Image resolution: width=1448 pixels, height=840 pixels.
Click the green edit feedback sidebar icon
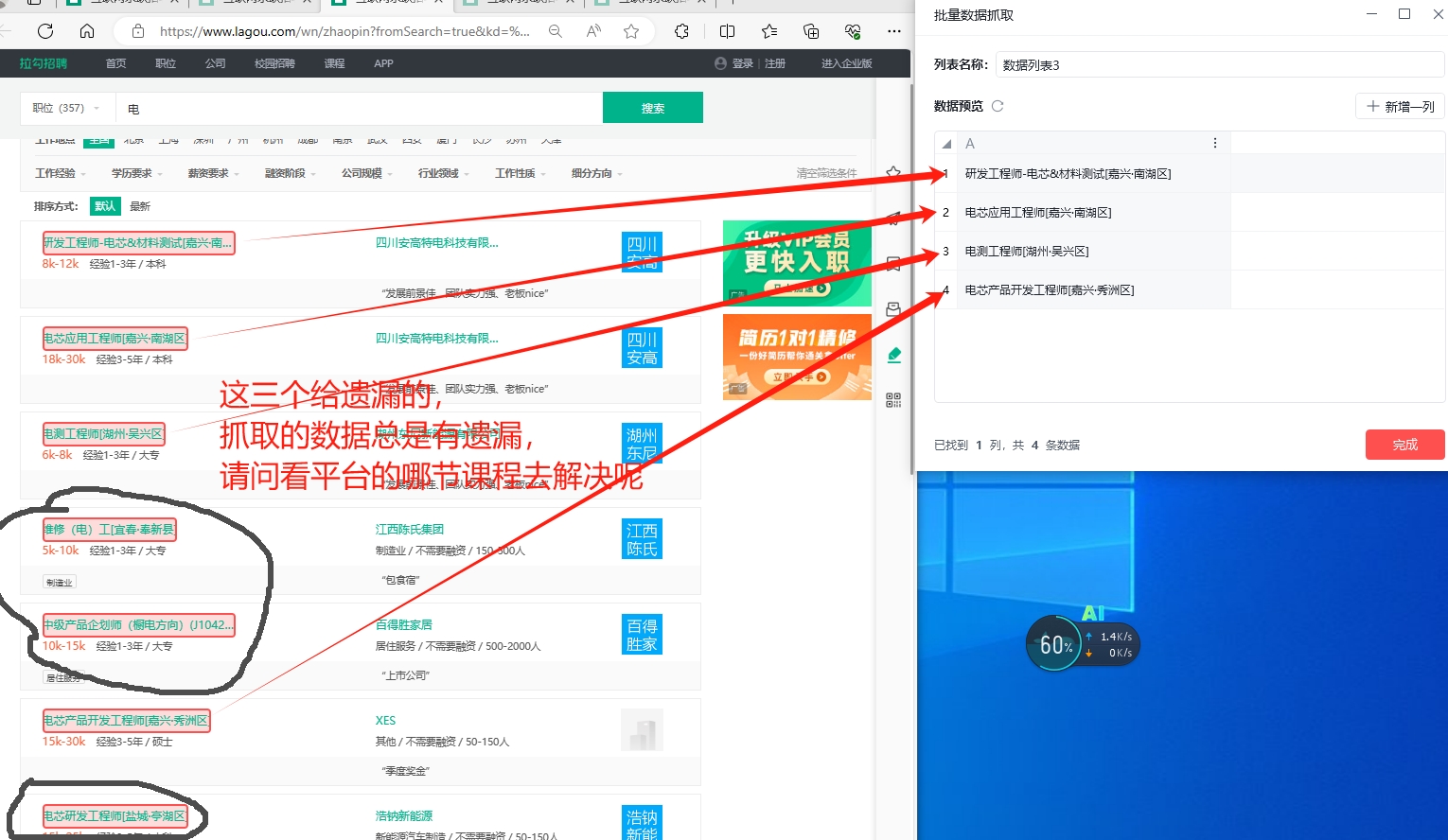(893, 355)
